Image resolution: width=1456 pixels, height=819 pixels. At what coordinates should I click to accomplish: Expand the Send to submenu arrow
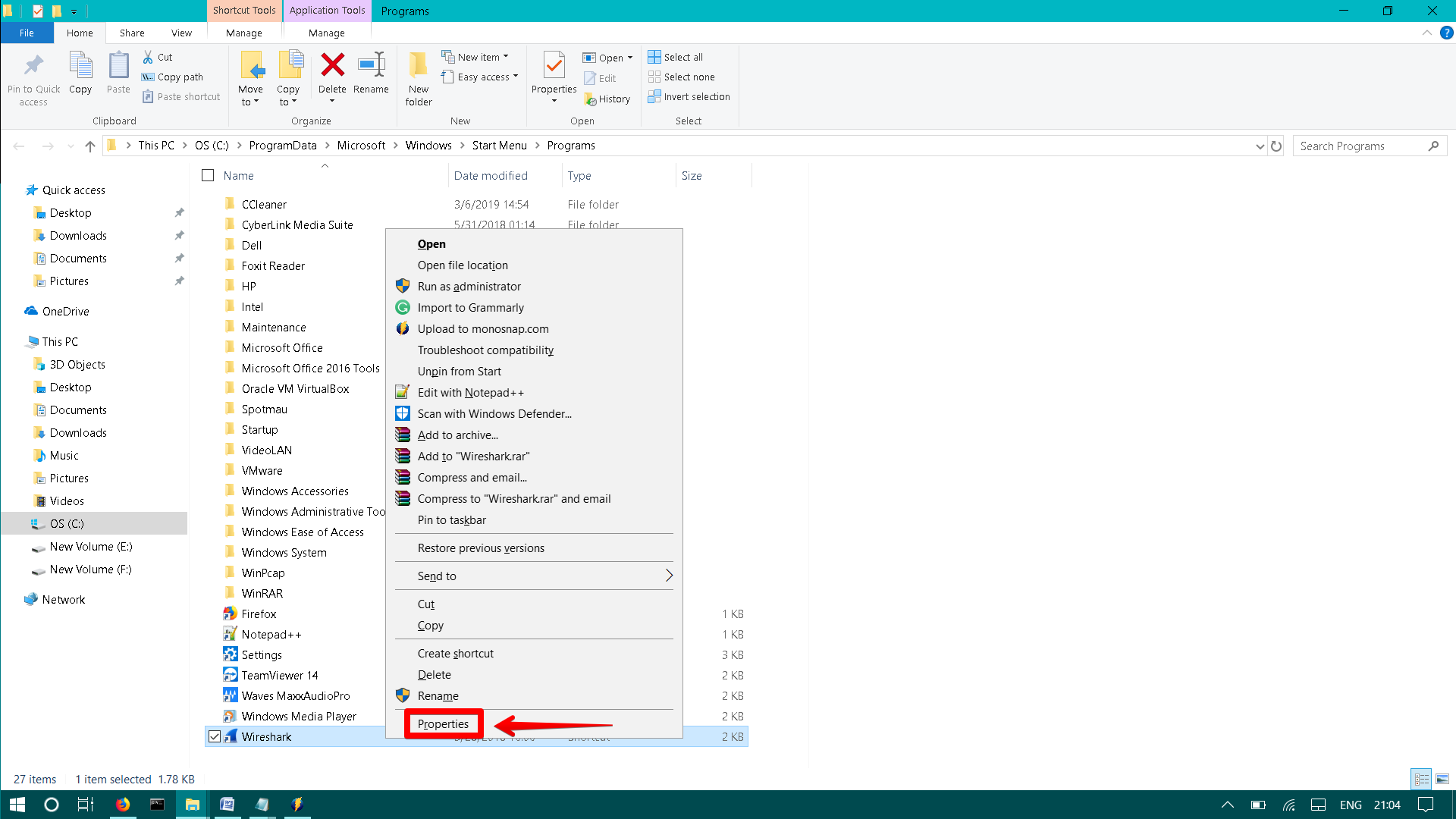pos(669,576)
